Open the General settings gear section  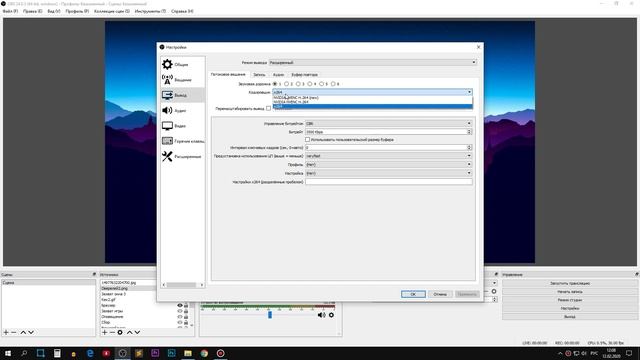tap(167, 64)
